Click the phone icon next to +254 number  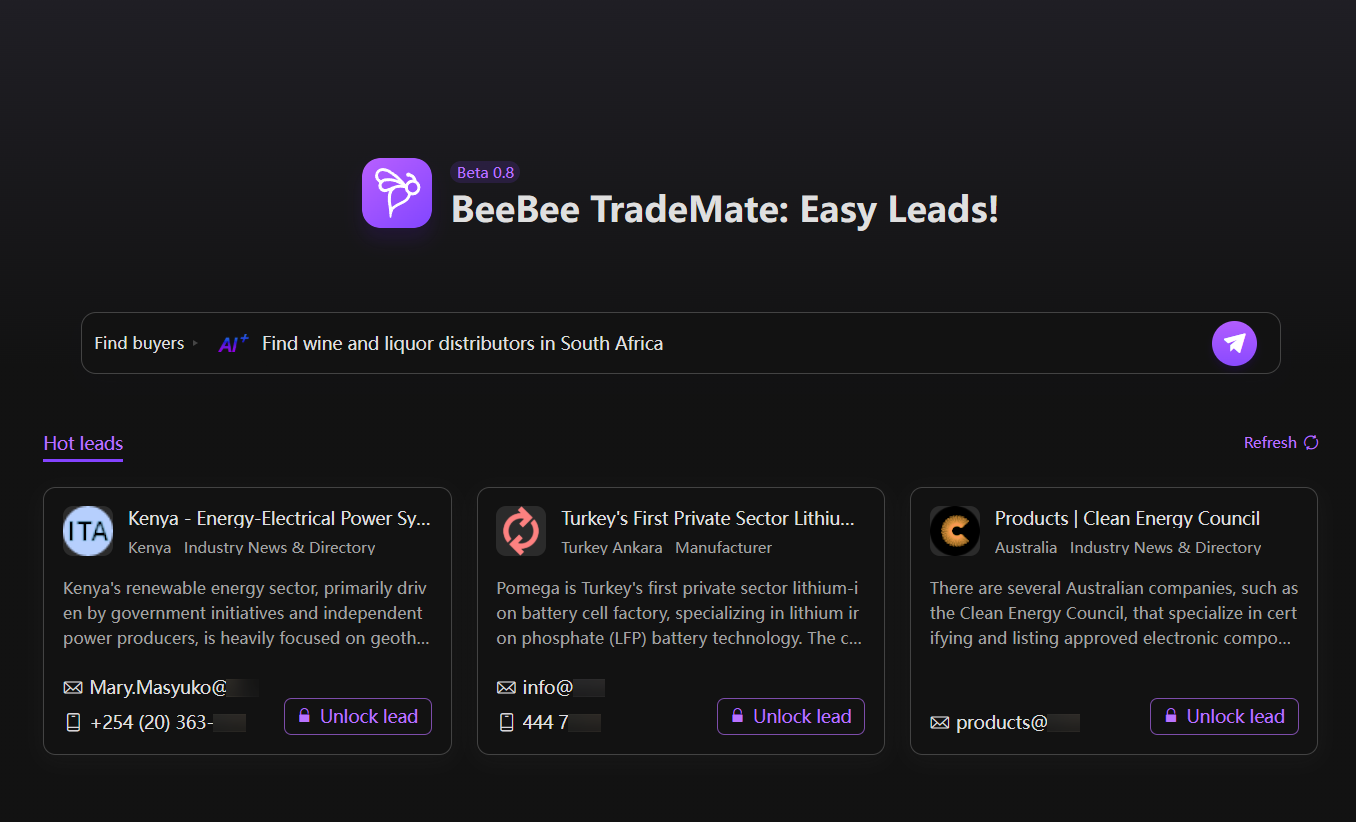point(73,722)
